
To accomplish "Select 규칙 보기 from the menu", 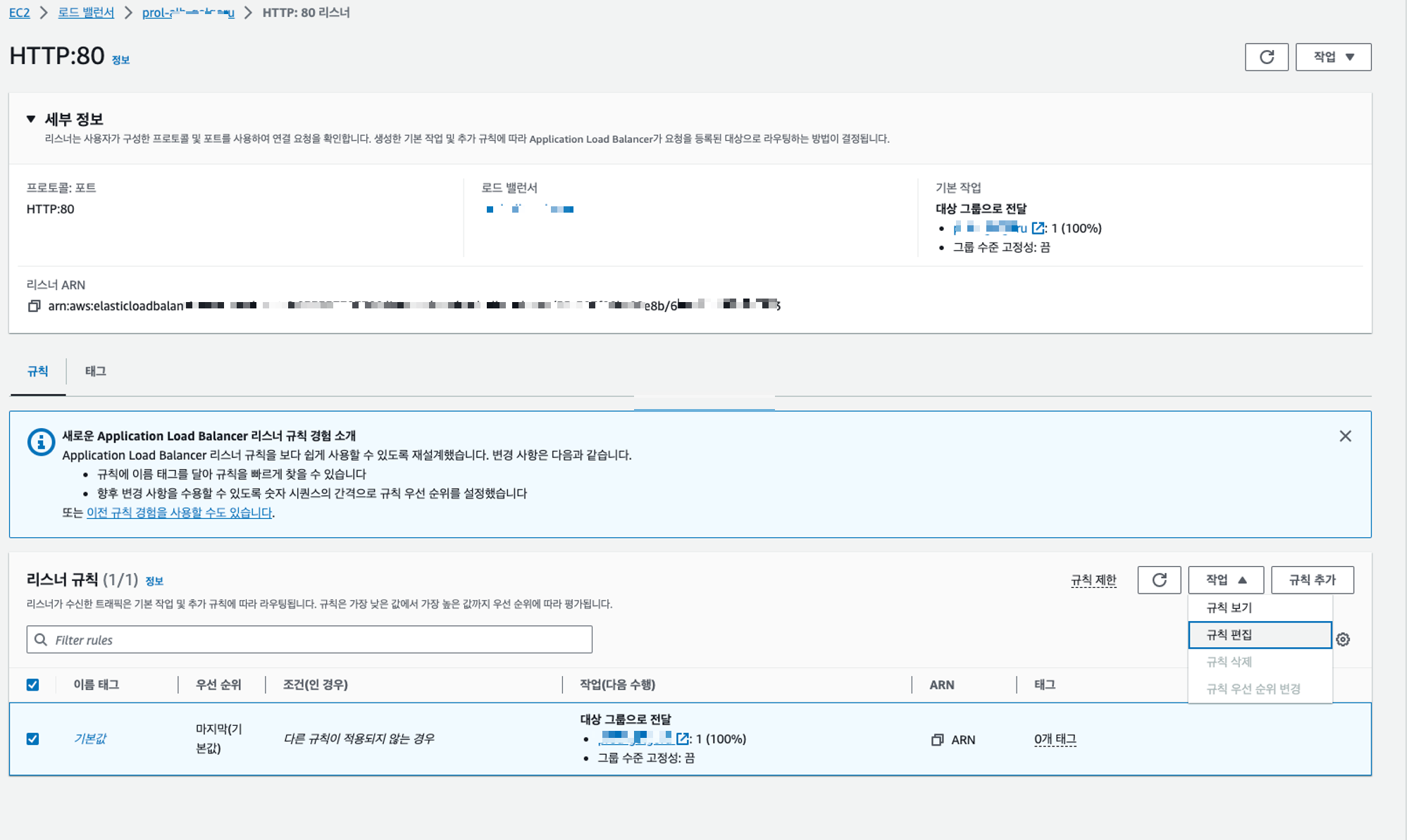I will [x=1229, y=608].
